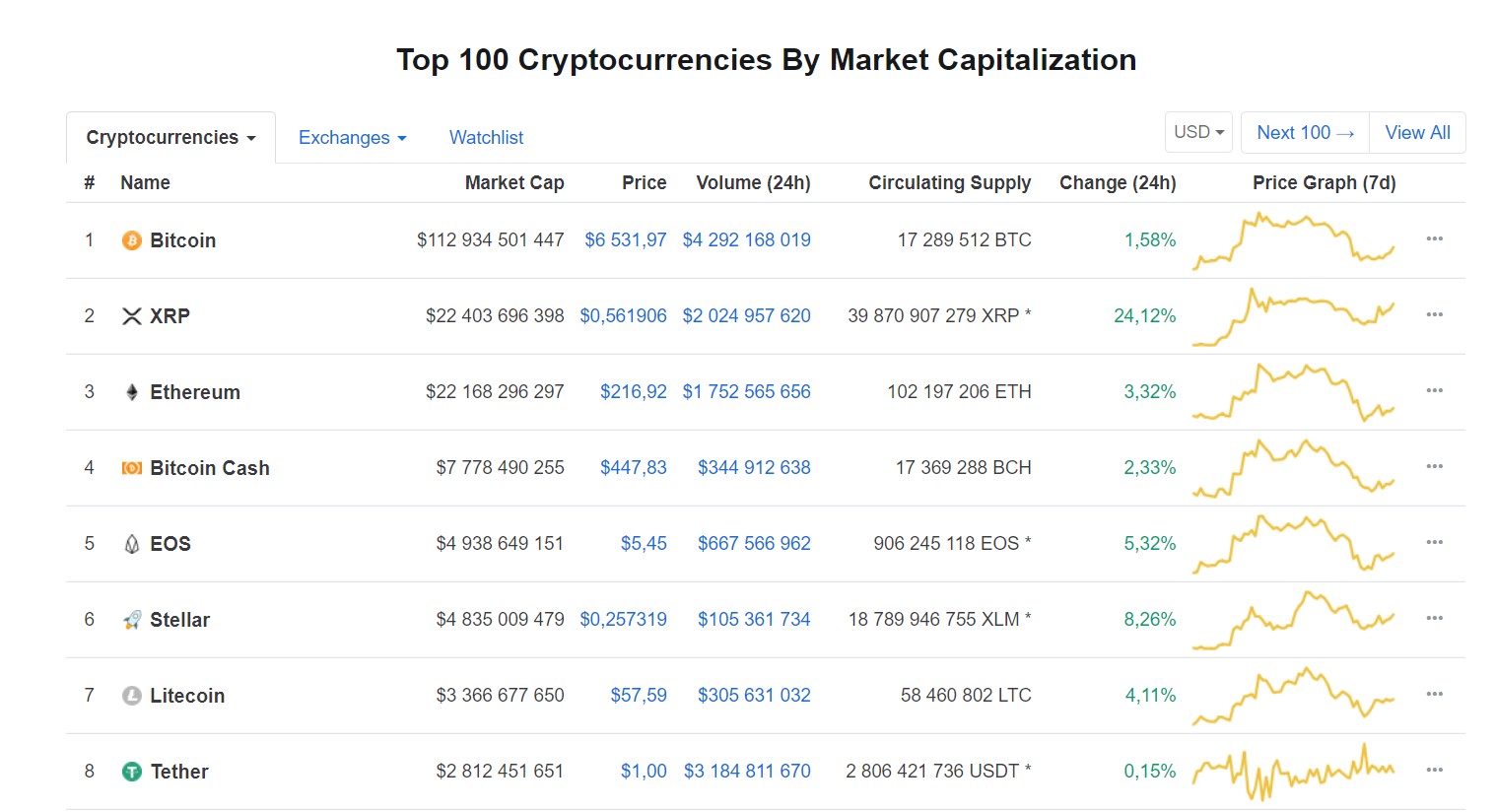Click the Bitcoin coin logo icon
This screenshot has height=812, width=1496.
click(131, 240)
